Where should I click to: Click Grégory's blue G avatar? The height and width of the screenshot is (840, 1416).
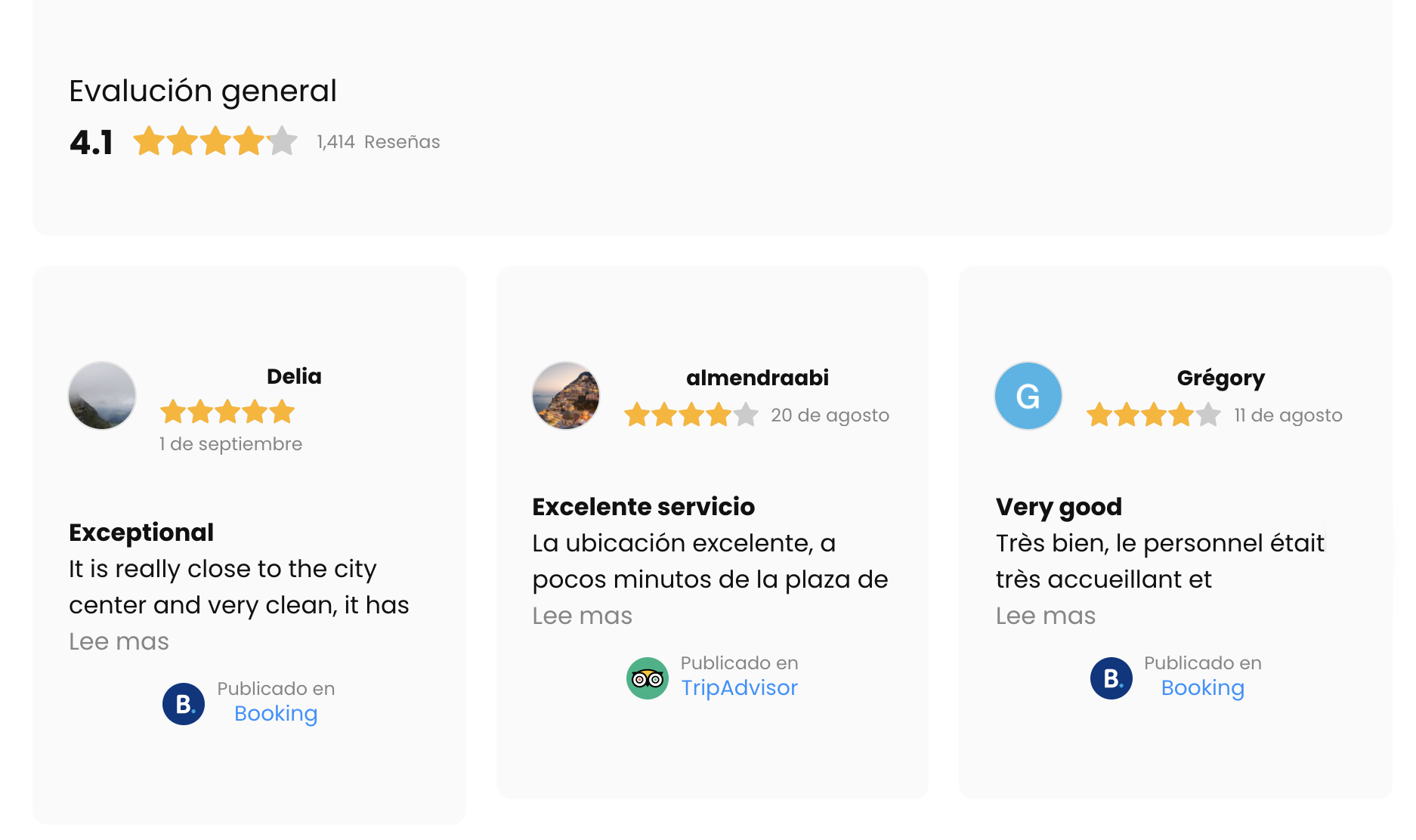click(1028, 396)
